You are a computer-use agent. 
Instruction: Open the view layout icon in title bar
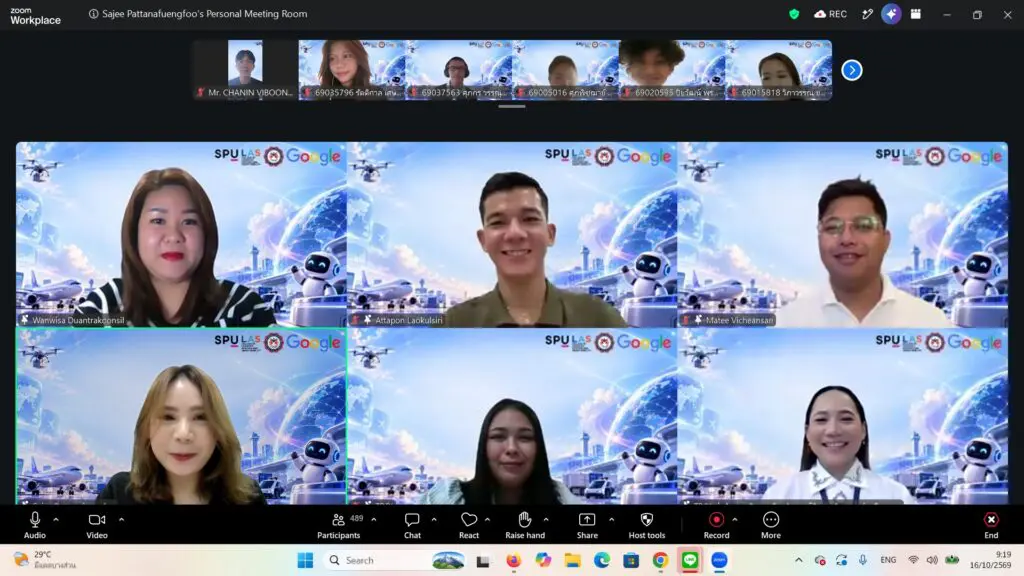coord(916,14)
